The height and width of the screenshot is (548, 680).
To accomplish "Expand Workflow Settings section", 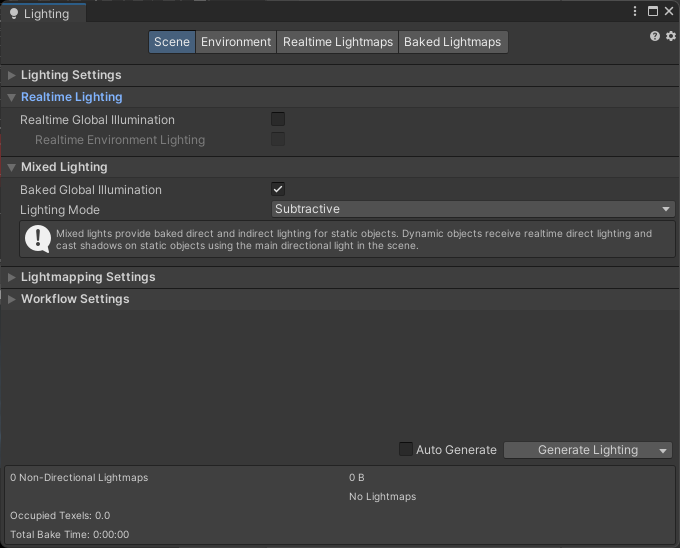I will tap(12, 299).
